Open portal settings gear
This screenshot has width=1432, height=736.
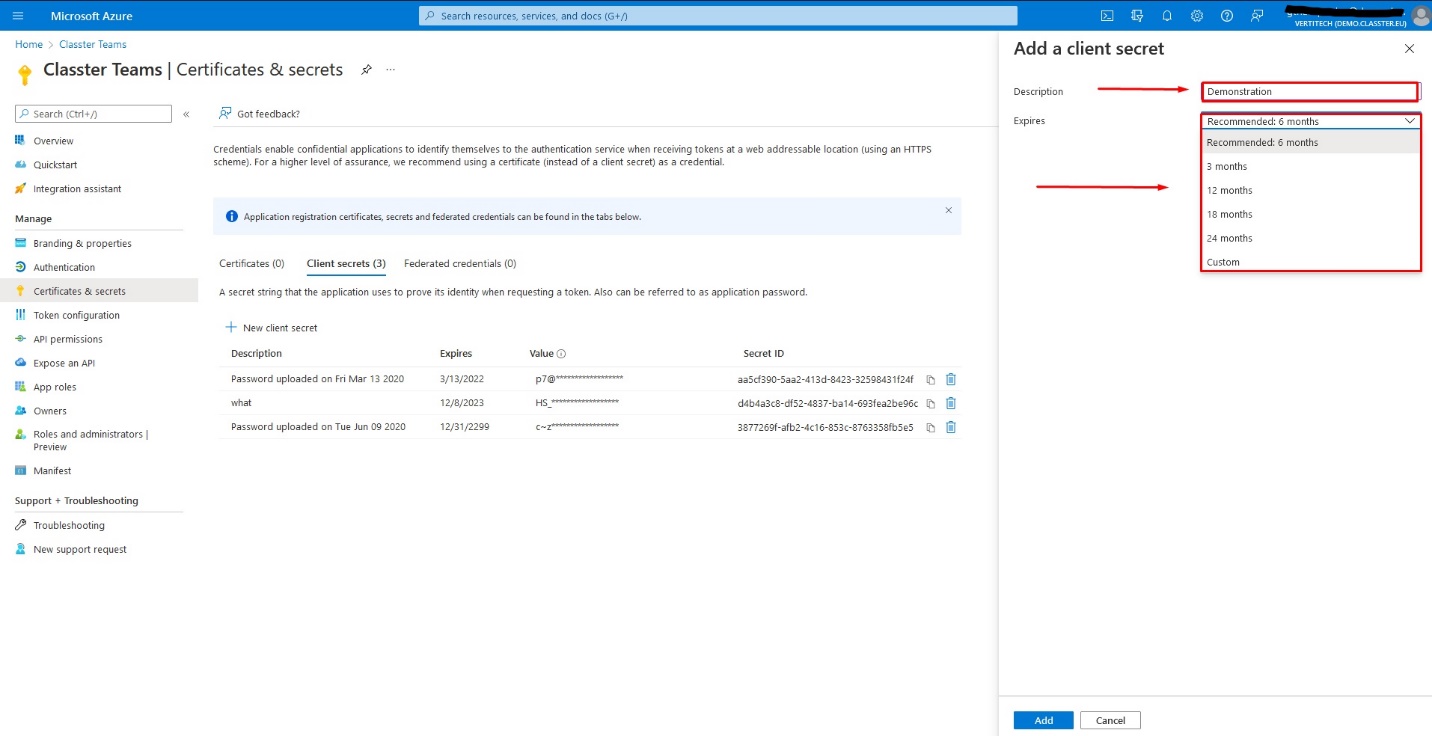[x=1197, y=16]
